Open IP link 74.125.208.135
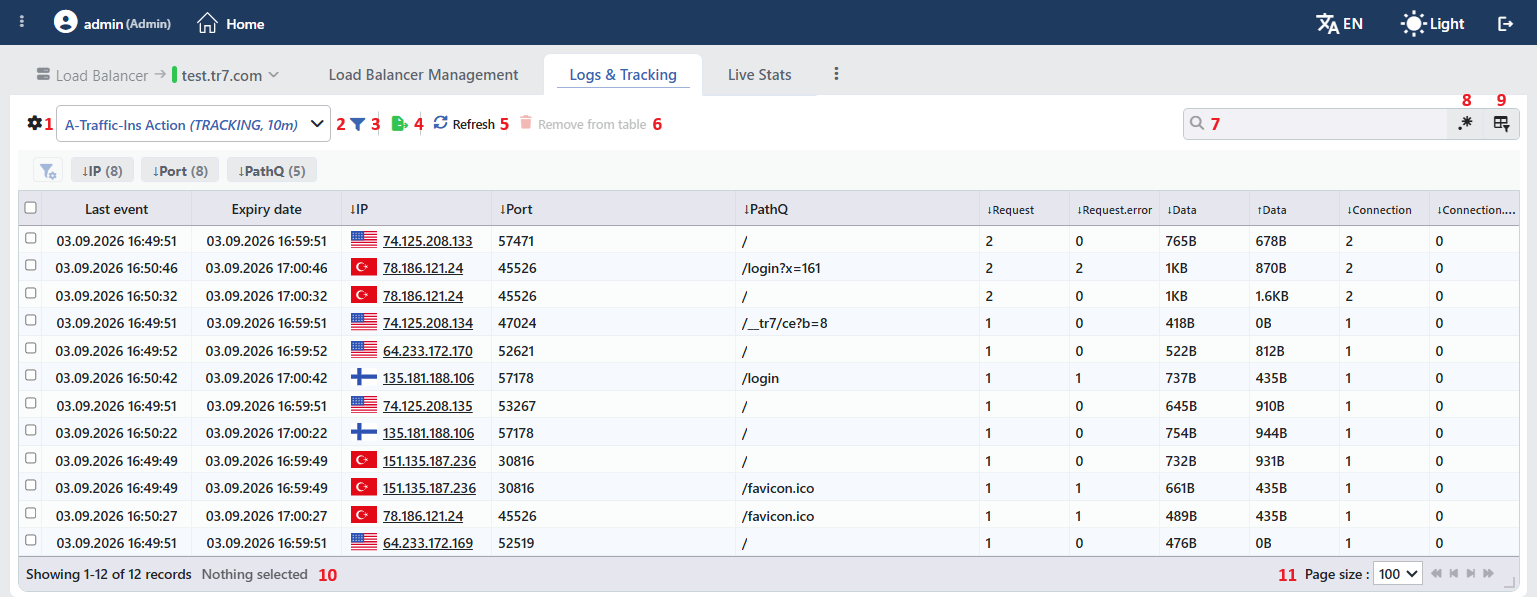1537x597 pixels. (x=428, y=406)
